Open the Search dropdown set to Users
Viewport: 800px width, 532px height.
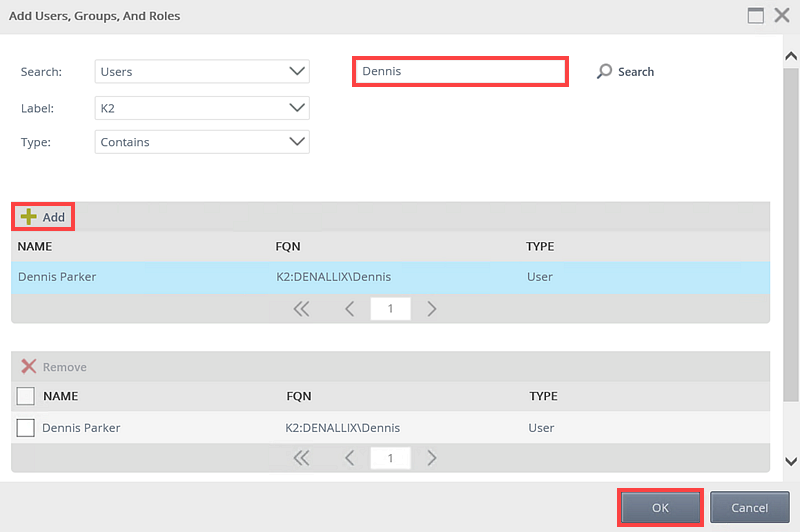pyautogui.click(x=202, y=71)
